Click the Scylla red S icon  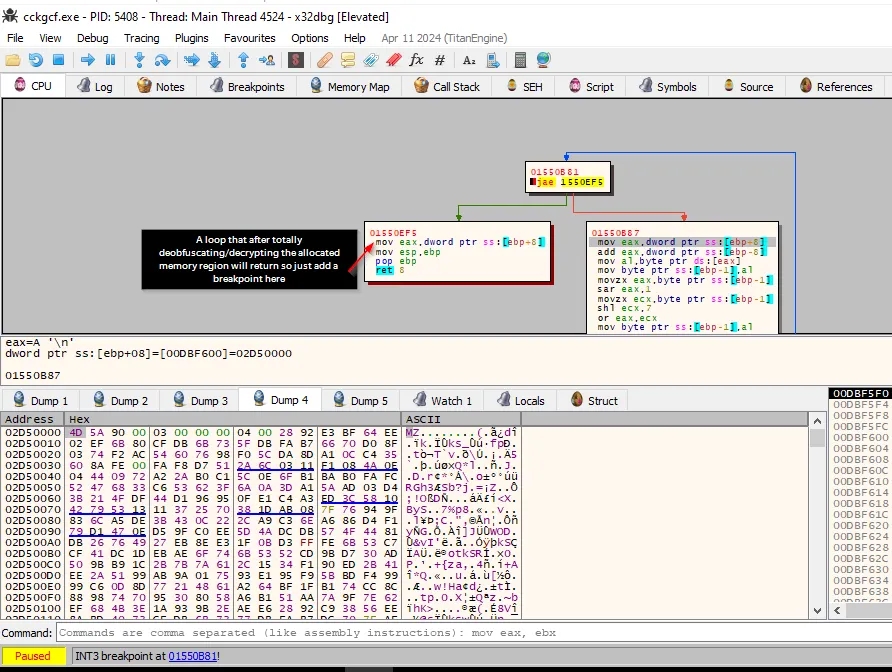295,61
